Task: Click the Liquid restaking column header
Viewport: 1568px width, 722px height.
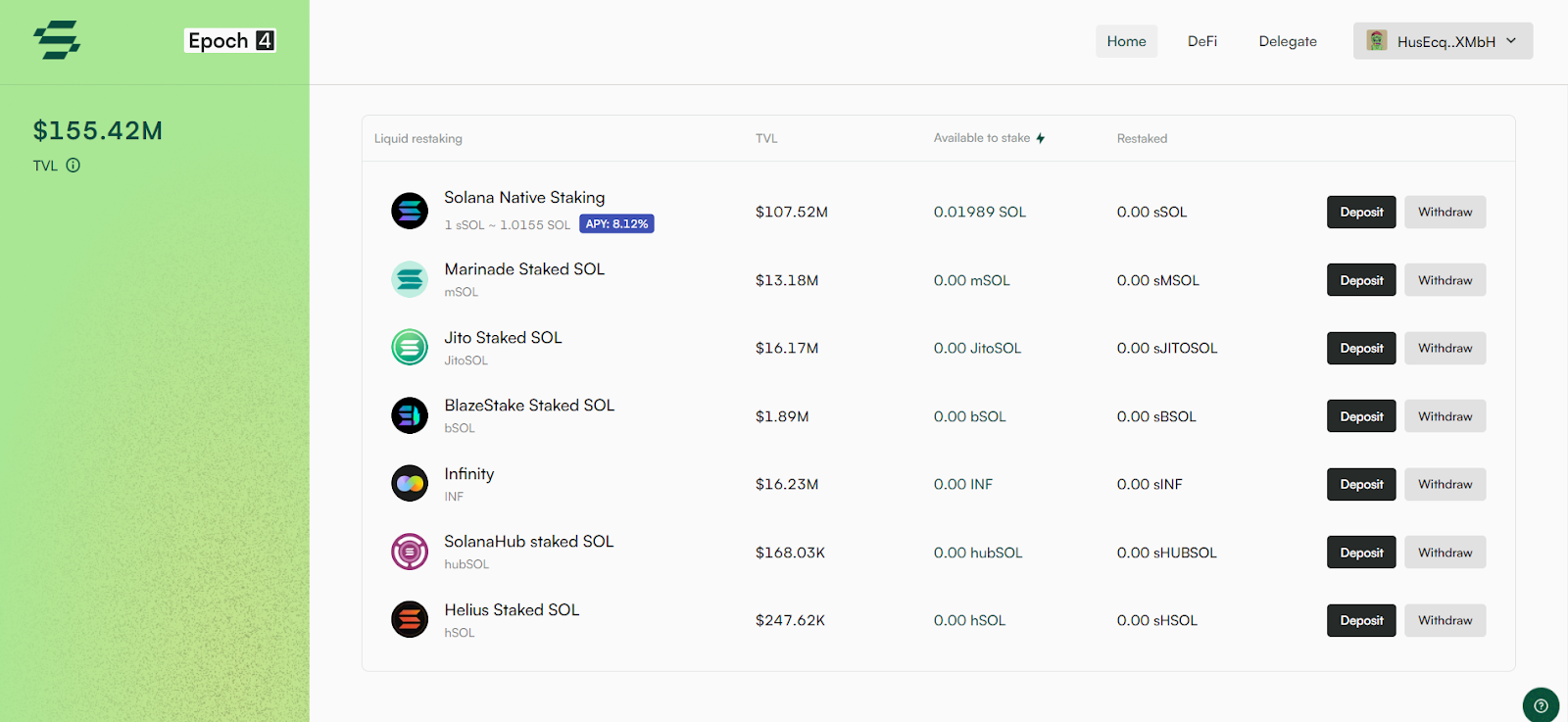Action: coord(418,138)
